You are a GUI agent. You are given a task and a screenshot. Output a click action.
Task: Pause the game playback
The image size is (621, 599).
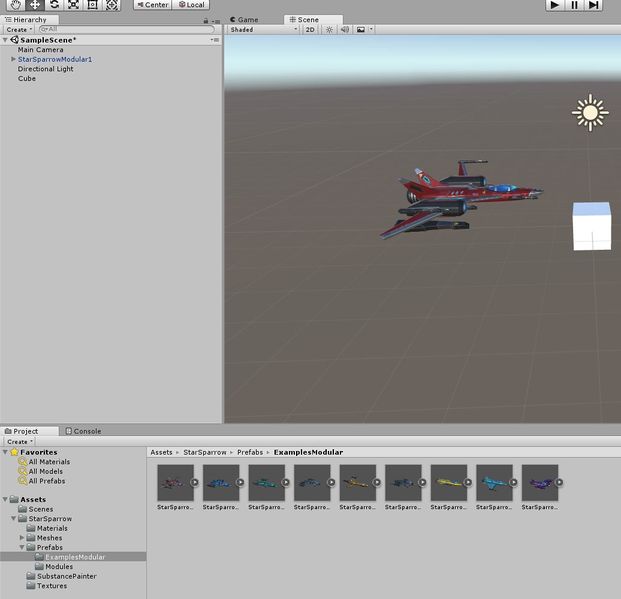[574, 5]
